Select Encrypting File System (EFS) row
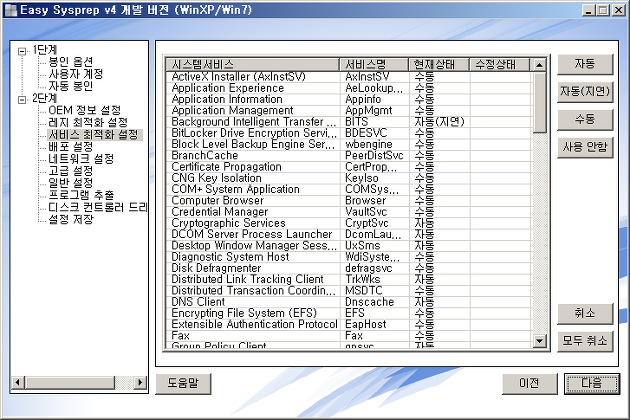630x420 pixels. (348, 313)
